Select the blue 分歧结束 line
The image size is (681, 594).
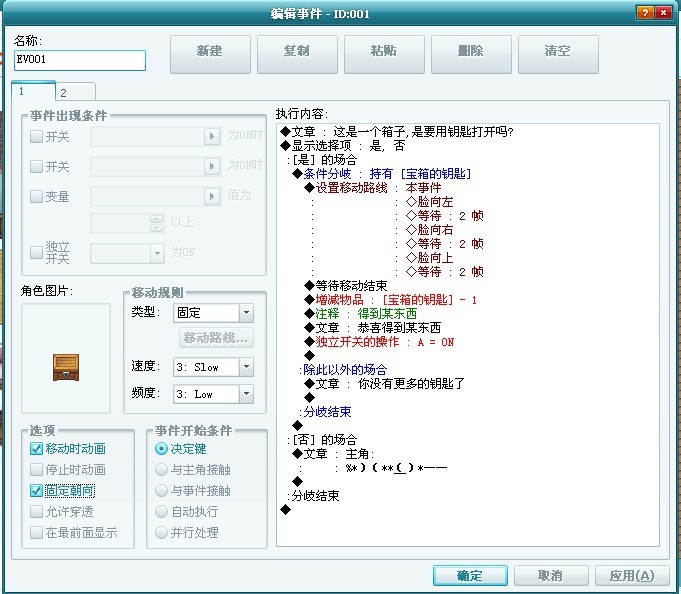(x=325, y=412)
